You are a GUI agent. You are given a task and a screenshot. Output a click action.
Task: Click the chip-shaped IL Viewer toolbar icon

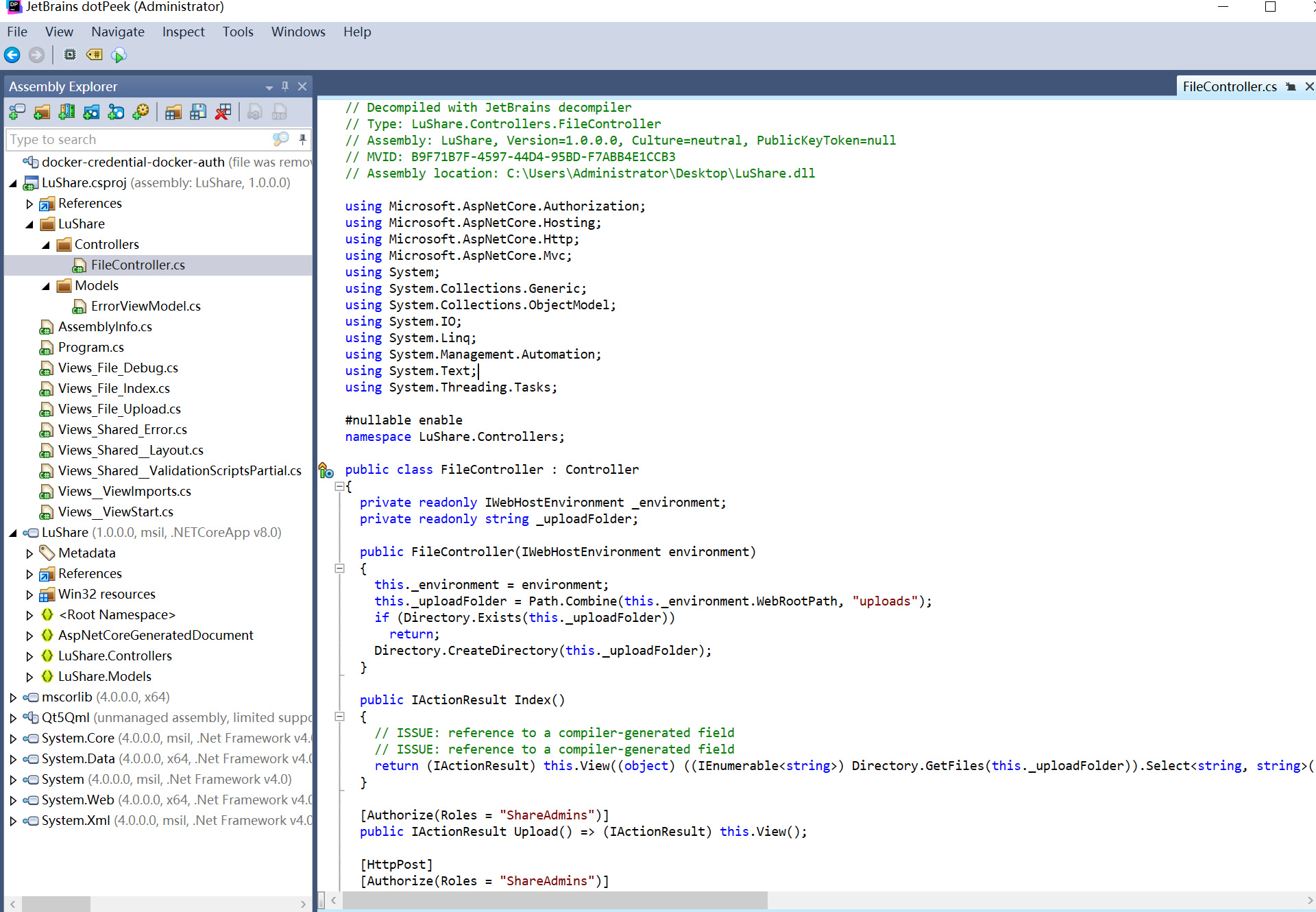[x=70, y=55]
